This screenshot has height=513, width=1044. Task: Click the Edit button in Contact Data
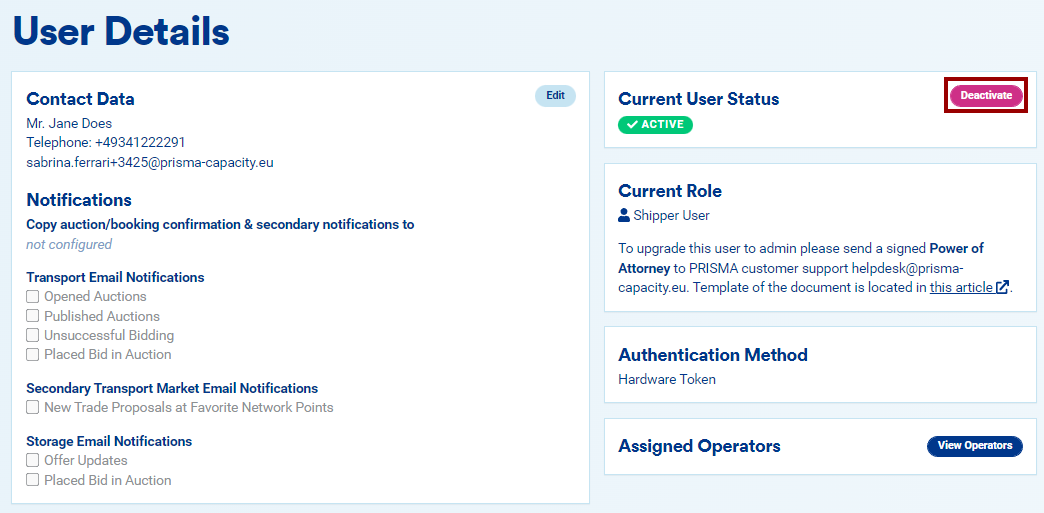[x=555, y=96]
